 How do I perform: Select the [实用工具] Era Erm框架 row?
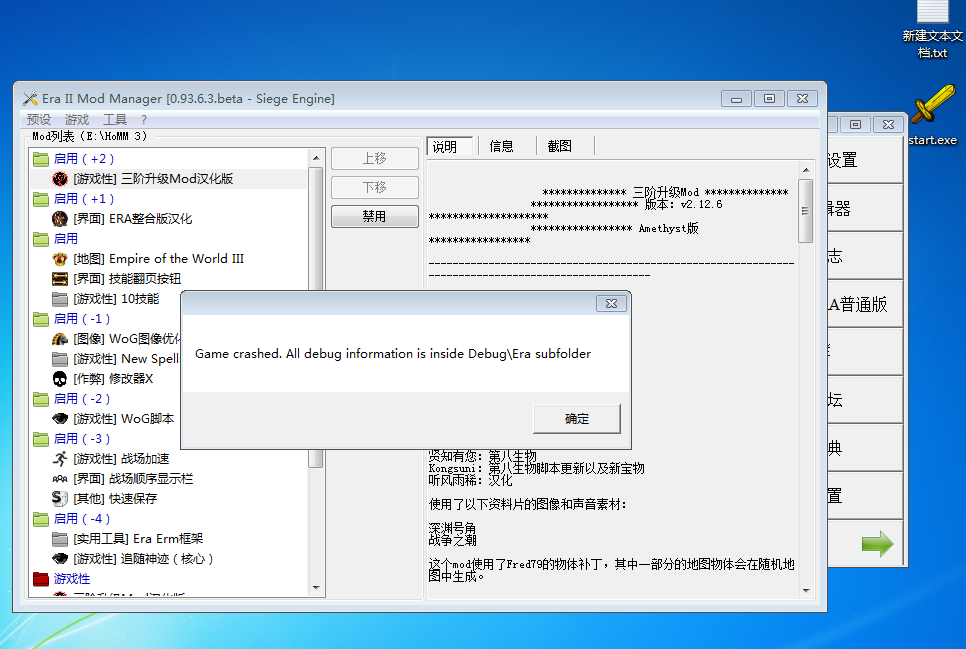tap(169, 539)
